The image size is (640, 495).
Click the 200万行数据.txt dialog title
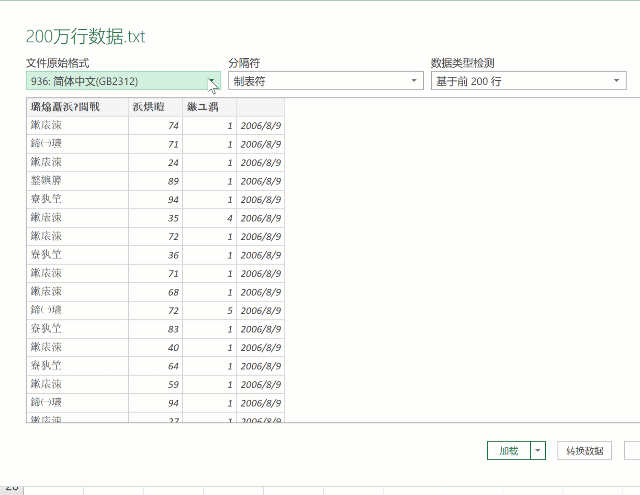coord(86,37)
